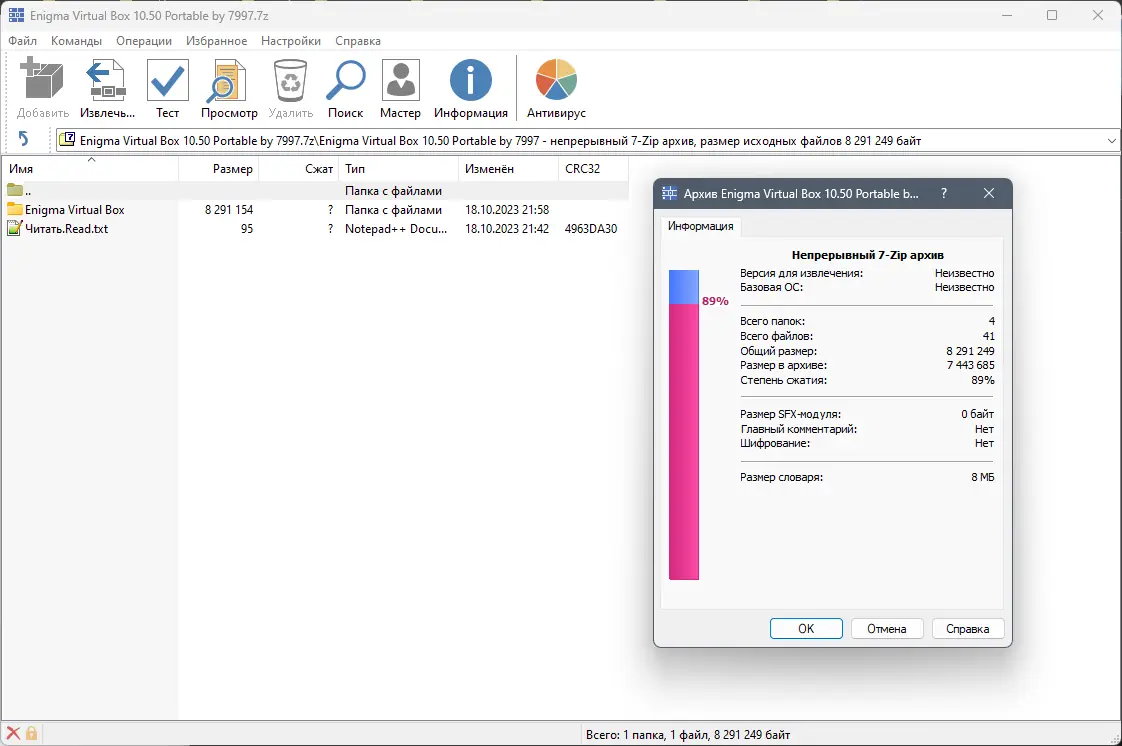The image size is (1122, 746).
Task: Click the 8 291 154 size cell
Action: [x=229, y=210]
